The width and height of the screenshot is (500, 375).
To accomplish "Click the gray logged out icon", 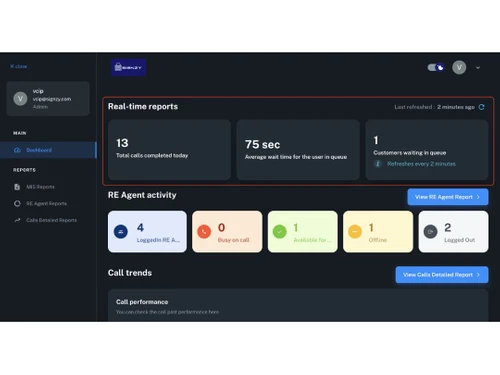I will 430,231.
